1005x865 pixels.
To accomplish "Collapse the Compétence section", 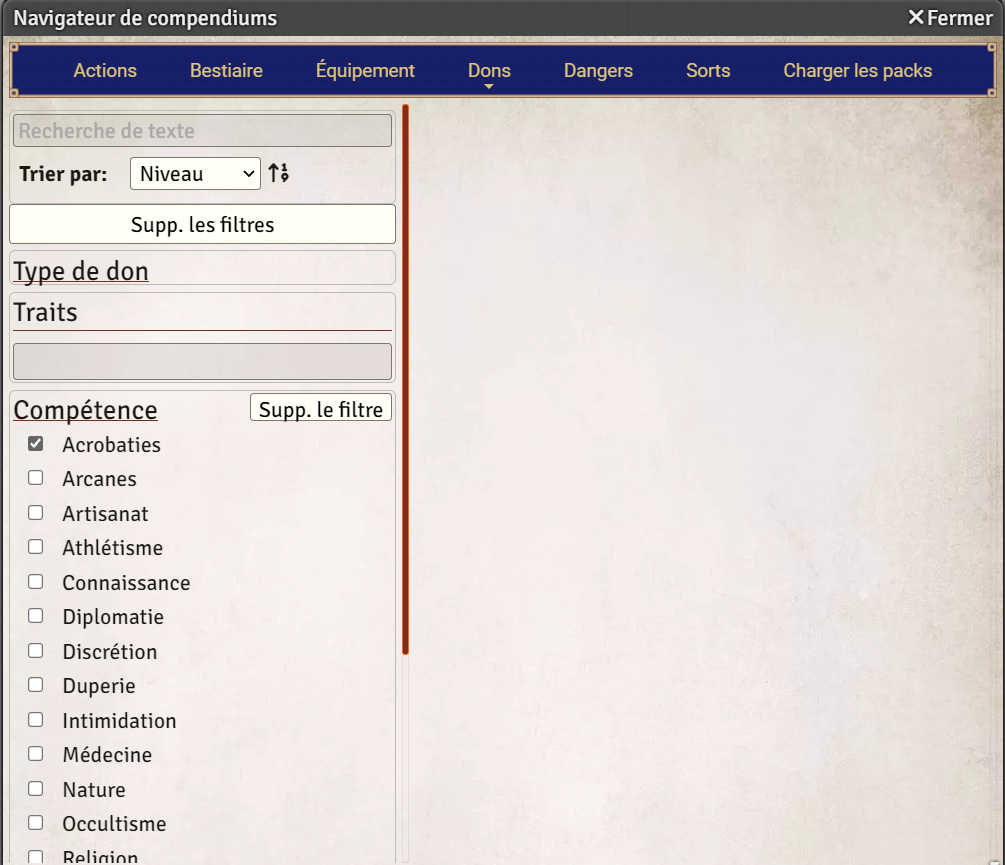I will (85, 410).
